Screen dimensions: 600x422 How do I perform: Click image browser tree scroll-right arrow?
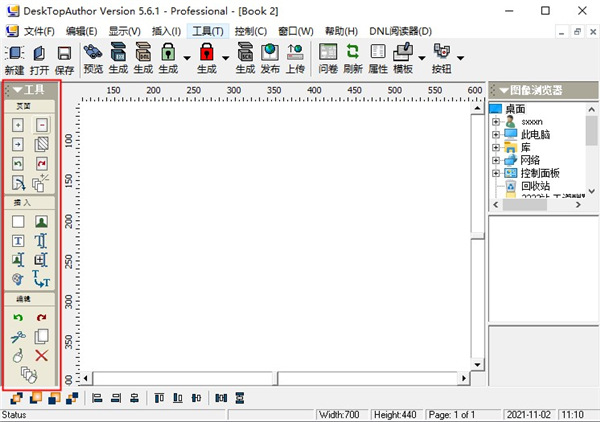(x=578, y=205)
